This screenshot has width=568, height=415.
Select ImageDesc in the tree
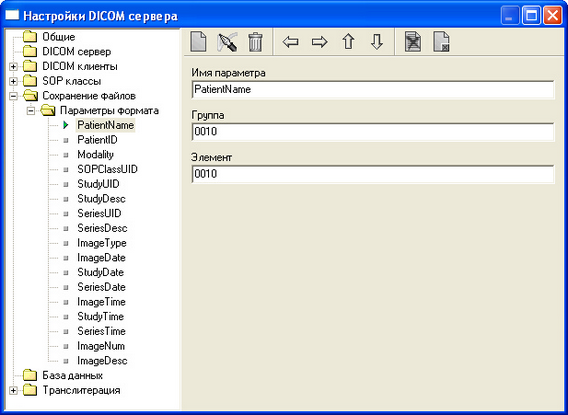(x=102, y=361)
